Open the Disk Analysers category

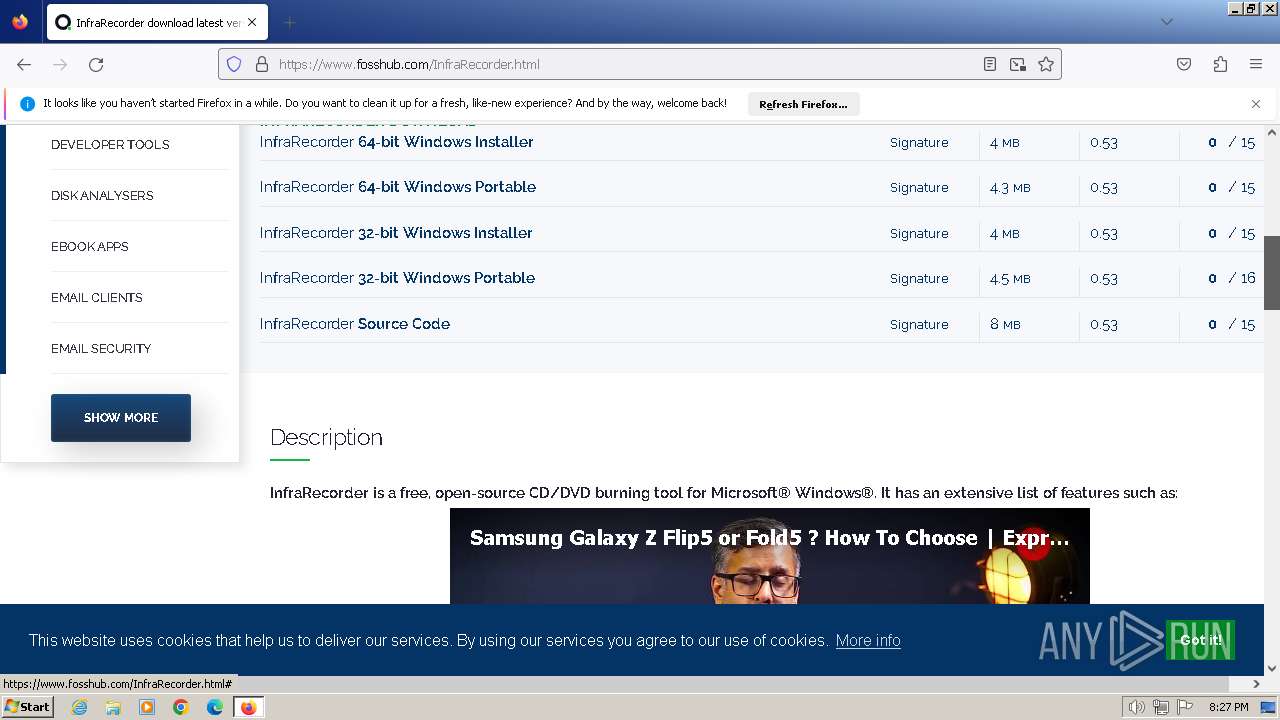pyautogui.click(x=102, y=195)
